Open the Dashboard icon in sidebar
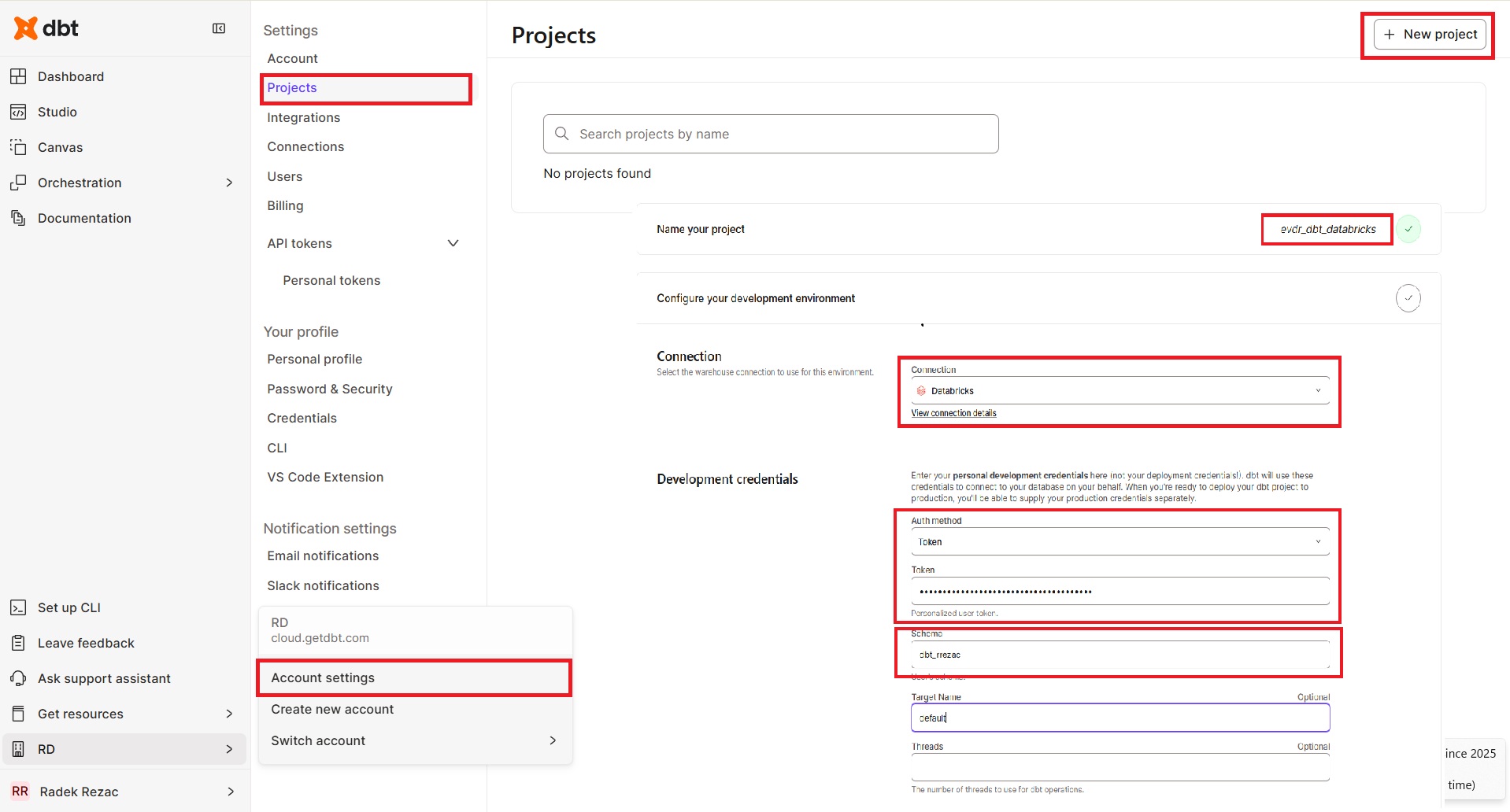 pyautogui.click(x=18, y=76)
